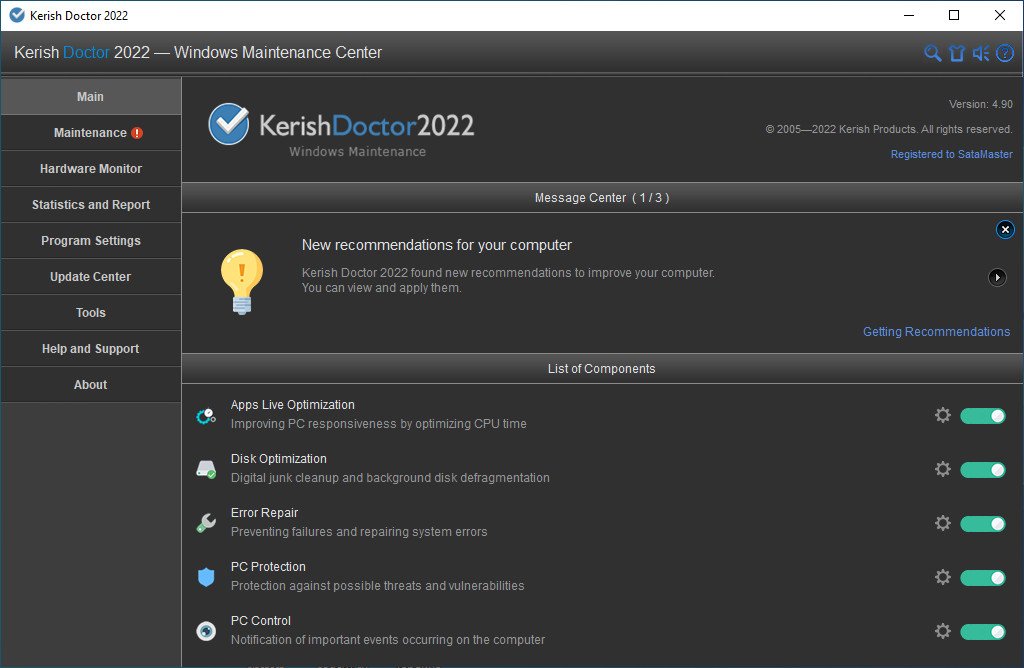Screen dimensions: 1024x668
Task: Click the Getting Recommendations link
Action: (x=936, y=332)
